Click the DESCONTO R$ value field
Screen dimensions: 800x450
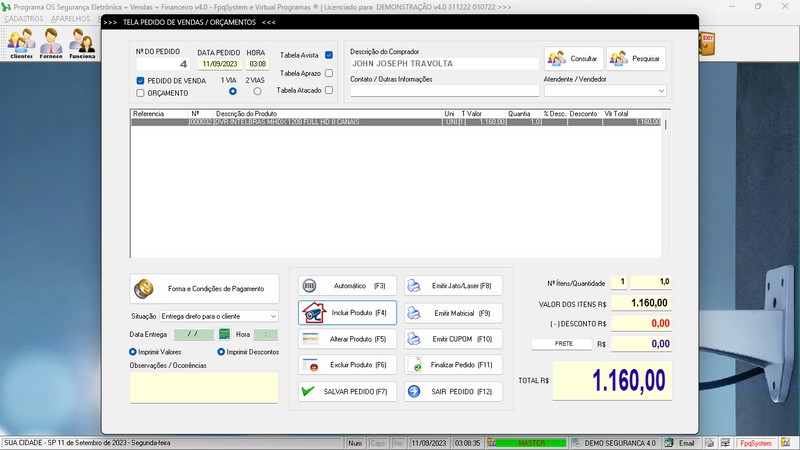pyautogui.click(x=641, y=323)
